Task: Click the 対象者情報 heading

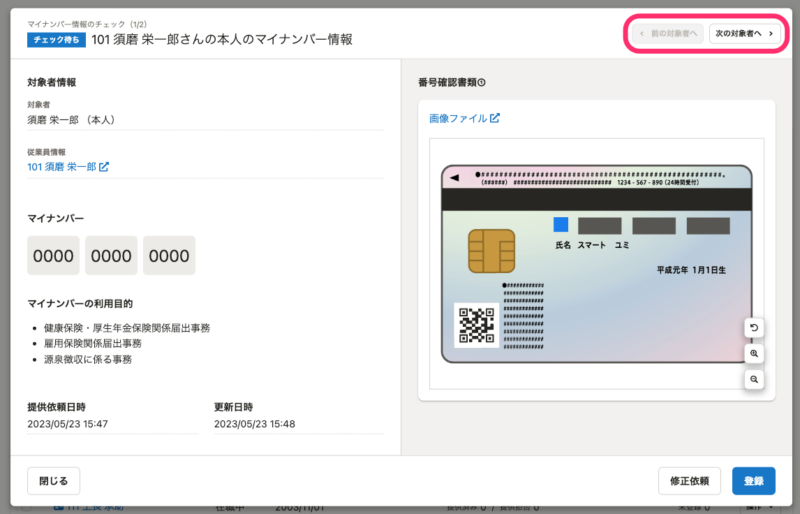Action: click(x=52, y=82)
